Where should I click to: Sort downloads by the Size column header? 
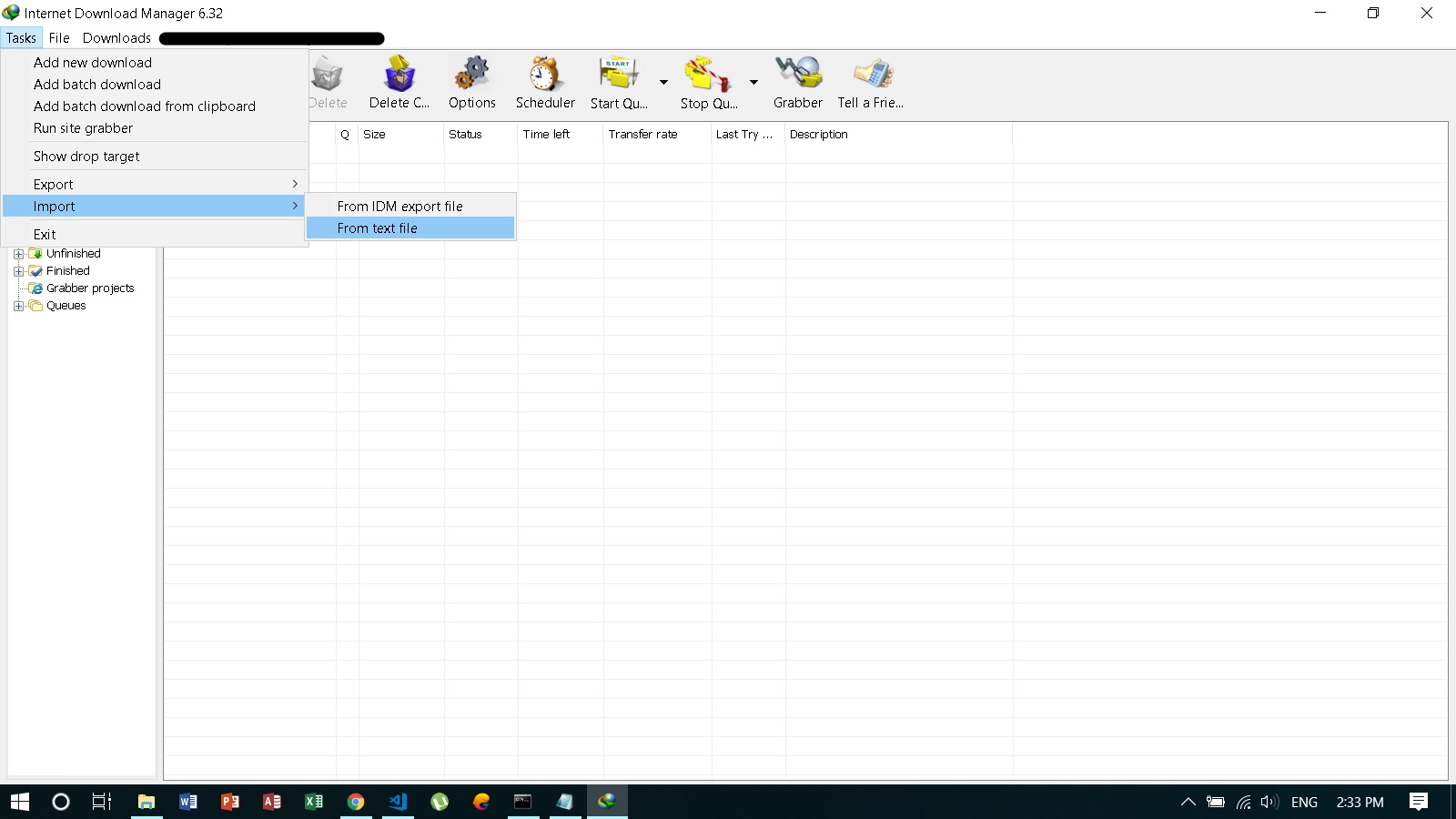(x=375, y=134)
